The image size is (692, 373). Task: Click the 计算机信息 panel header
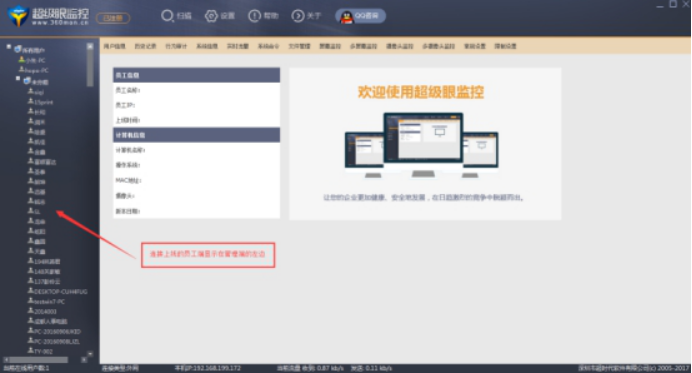click(196, 135)
